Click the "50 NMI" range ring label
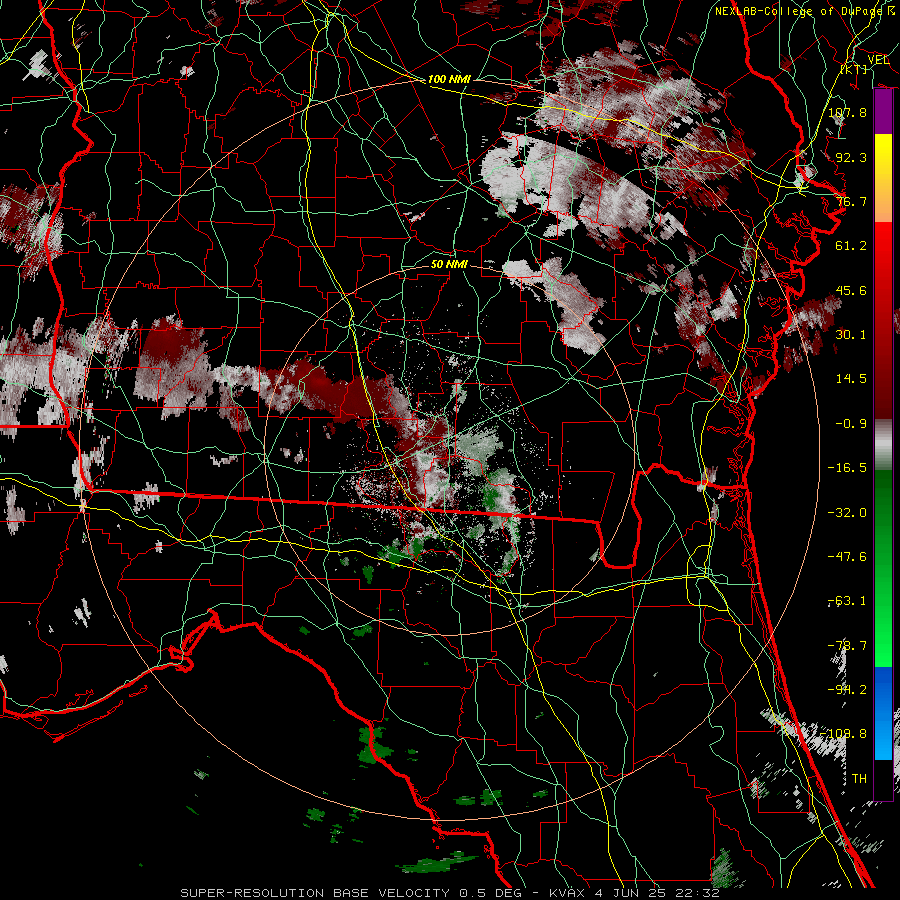This screenshot has height=900, width=900. (x=449, y=264)
